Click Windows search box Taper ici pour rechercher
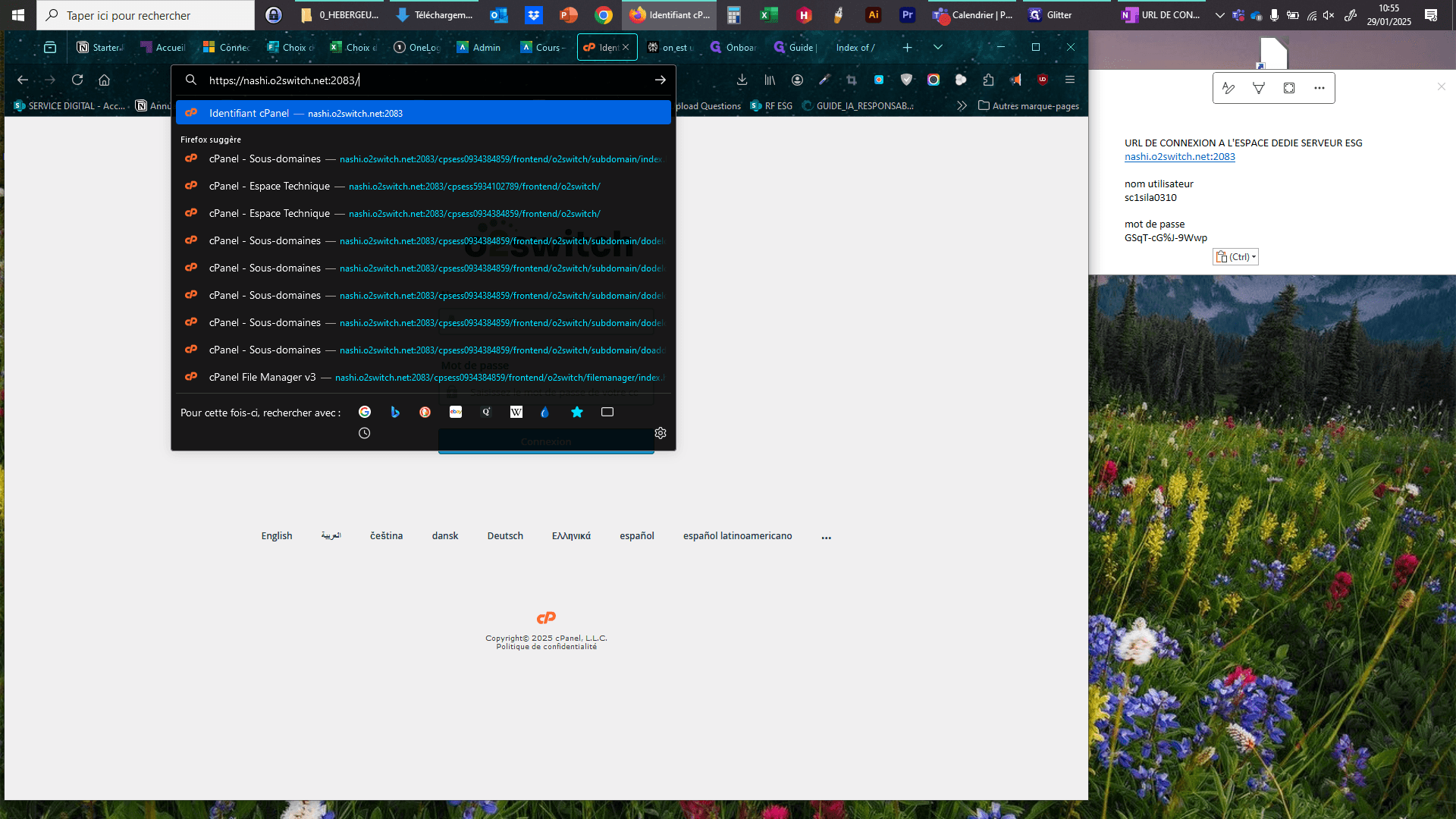Viewport: 1456px width, 819px height. 146,15
